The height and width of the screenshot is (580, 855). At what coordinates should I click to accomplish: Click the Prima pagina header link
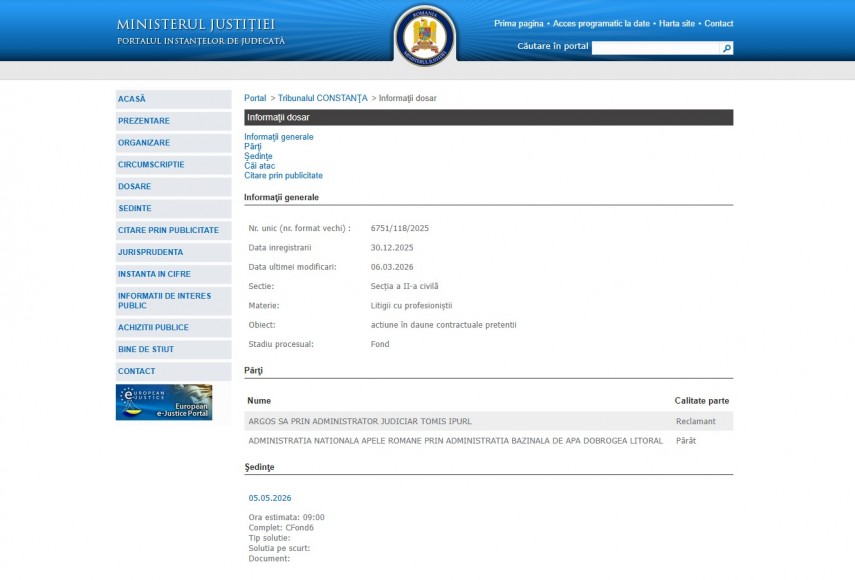click(519, 23)
